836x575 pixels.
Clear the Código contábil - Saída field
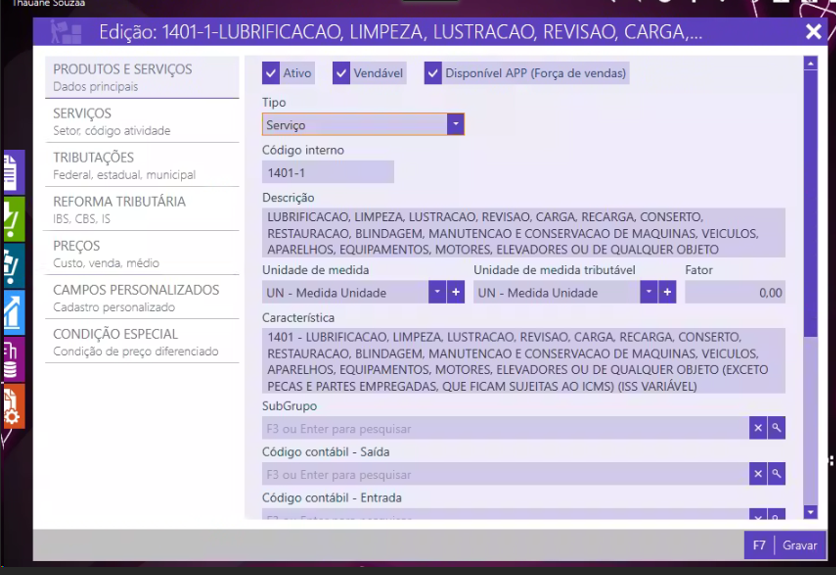(758, 474)
